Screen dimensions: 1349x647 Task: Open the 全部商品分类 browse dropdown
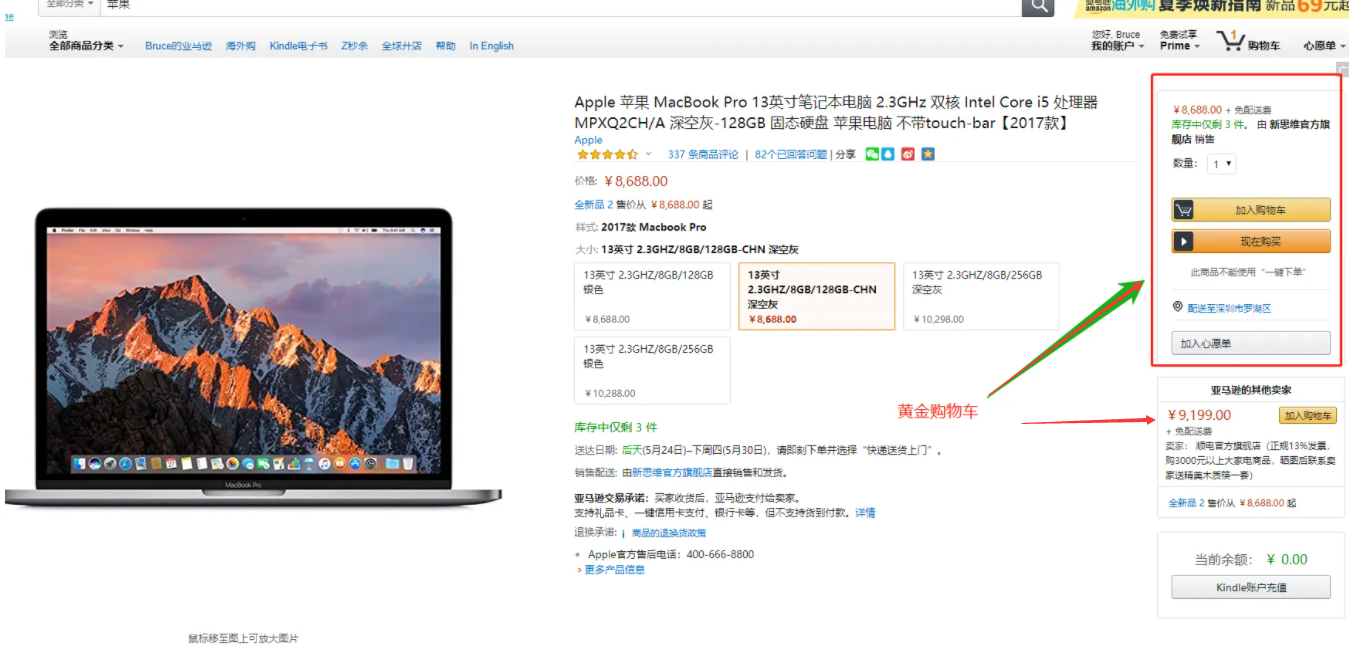(86, 46)
